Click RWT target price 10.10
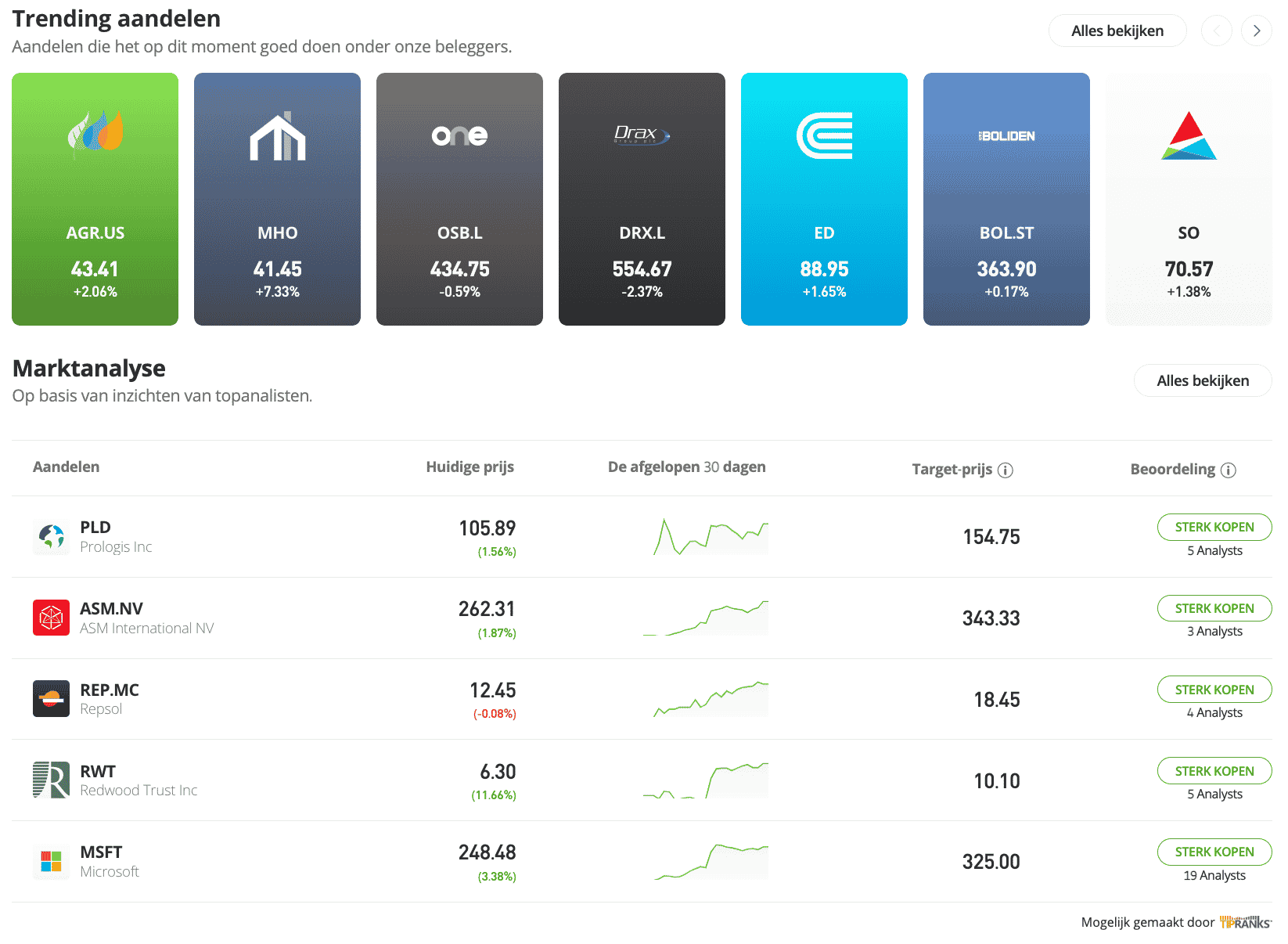 coord(997,781)
